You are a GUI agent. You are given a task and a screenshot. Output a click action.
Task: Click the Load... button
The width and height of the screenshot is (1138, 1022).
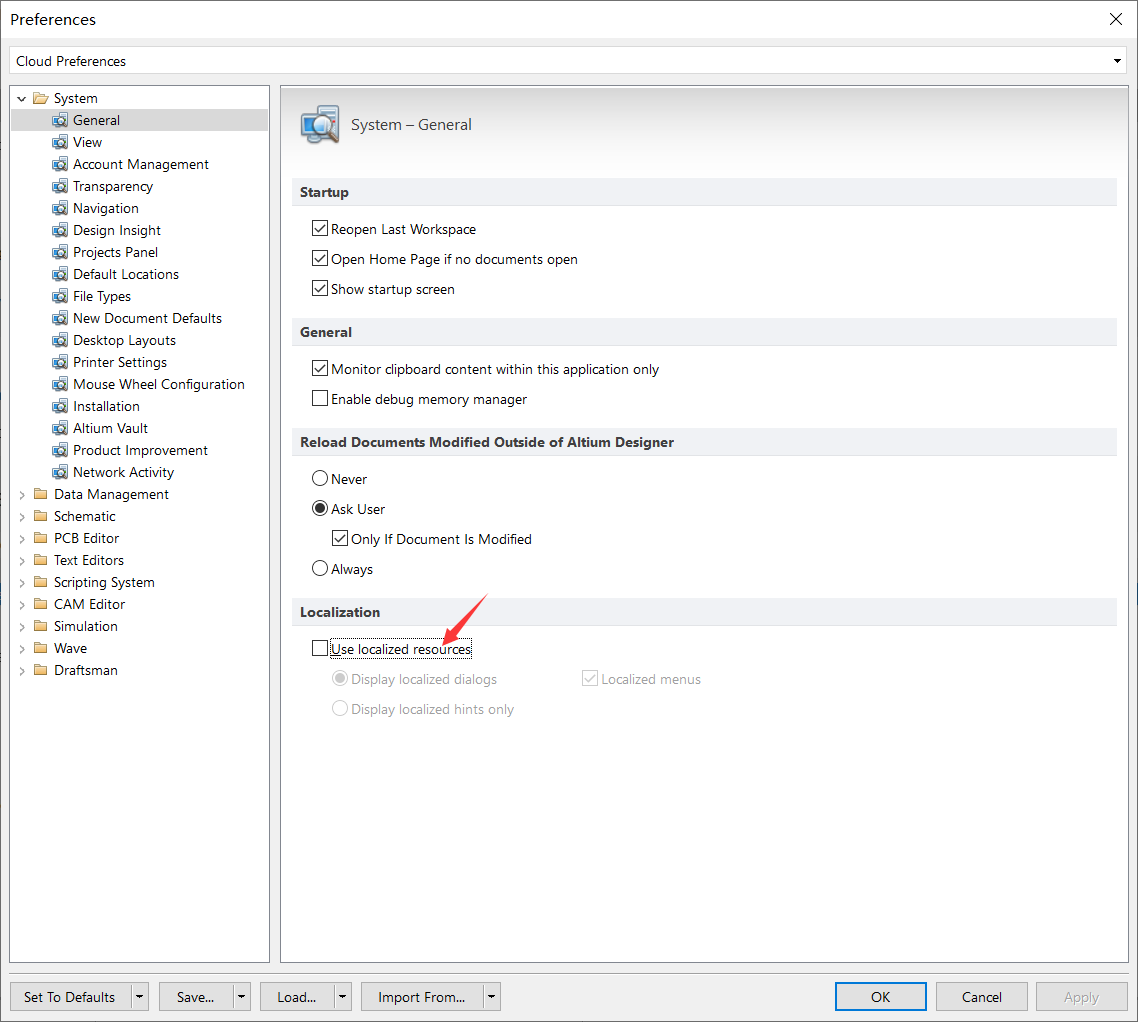click(296, 997)
